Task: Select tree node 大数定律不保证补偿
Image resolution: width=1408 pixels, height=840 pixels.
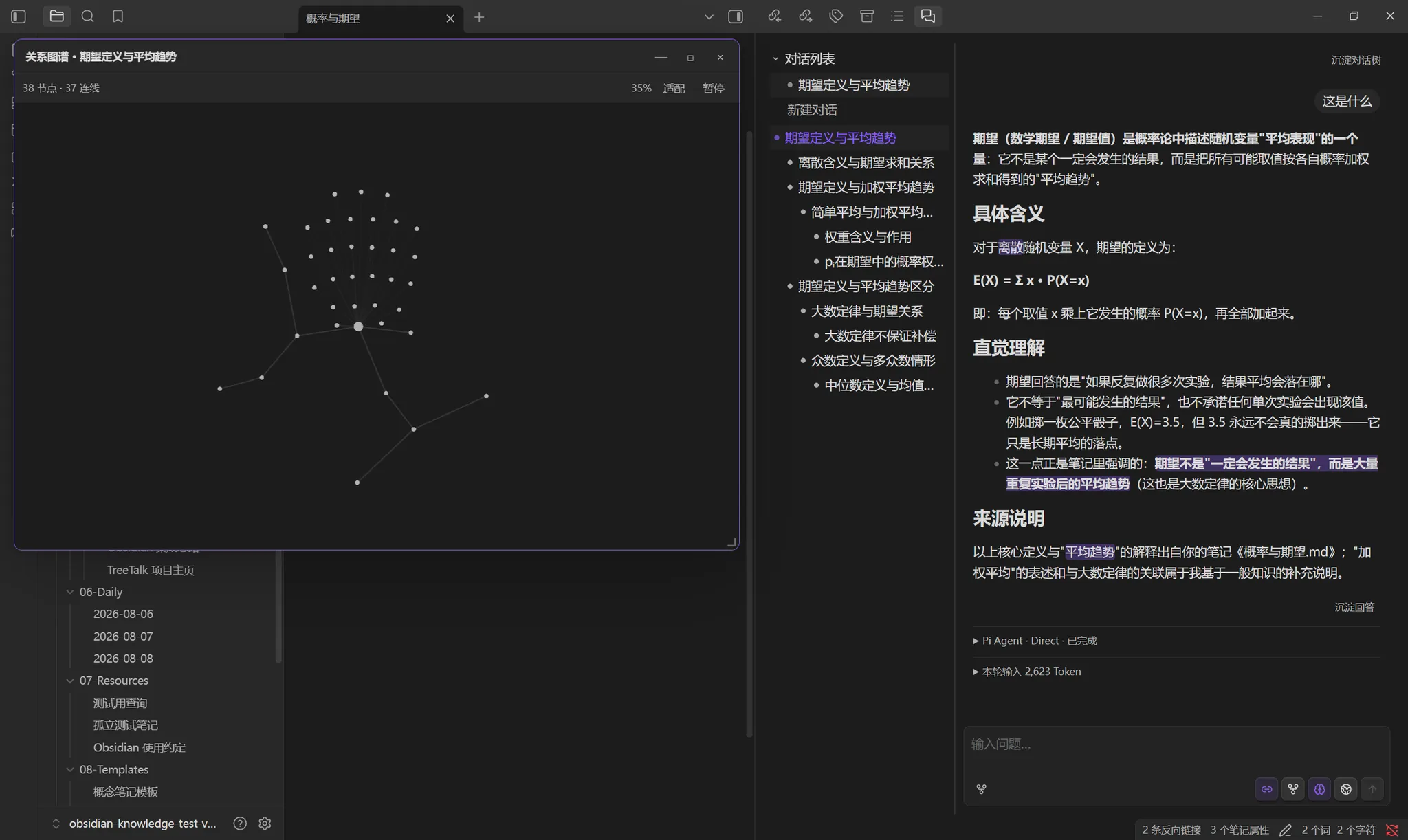Action: coord(880,336)
